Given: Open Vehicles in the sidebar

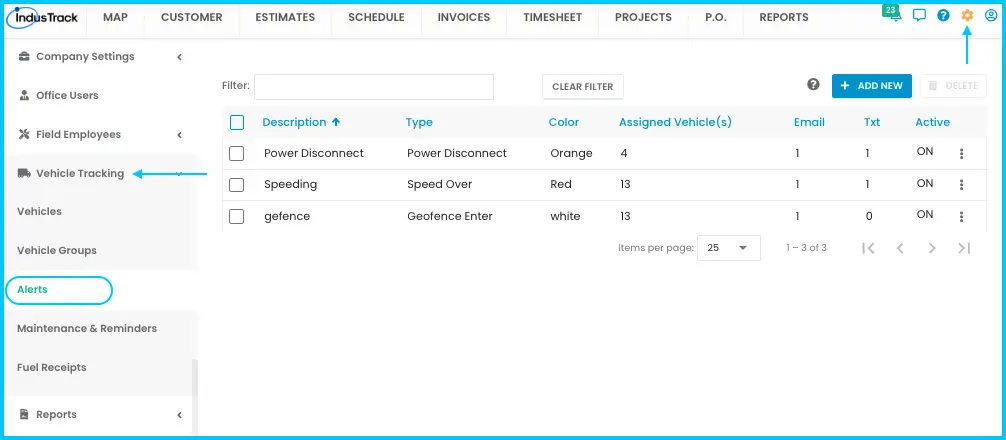Looking at the screenshot, I should pos(40,212).
